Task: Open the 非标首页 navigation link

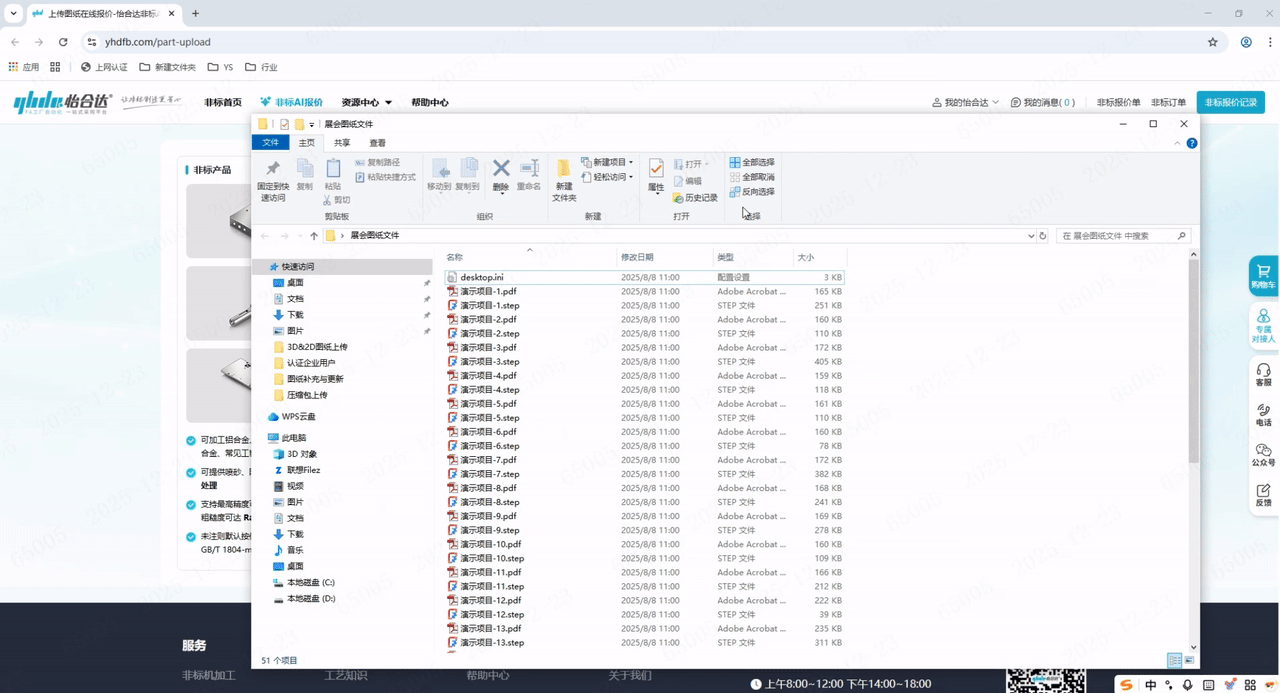Action: 223,103
